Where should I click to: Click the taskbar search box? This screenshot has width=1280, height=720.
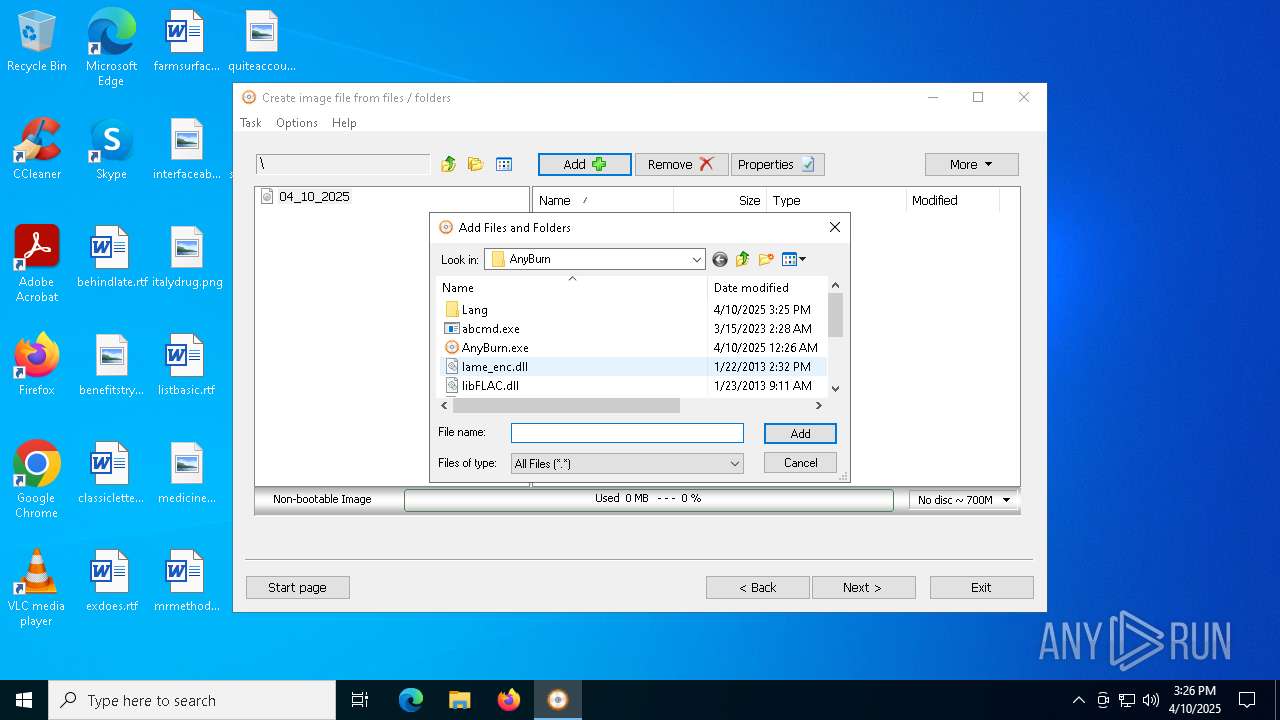[192, 700]
